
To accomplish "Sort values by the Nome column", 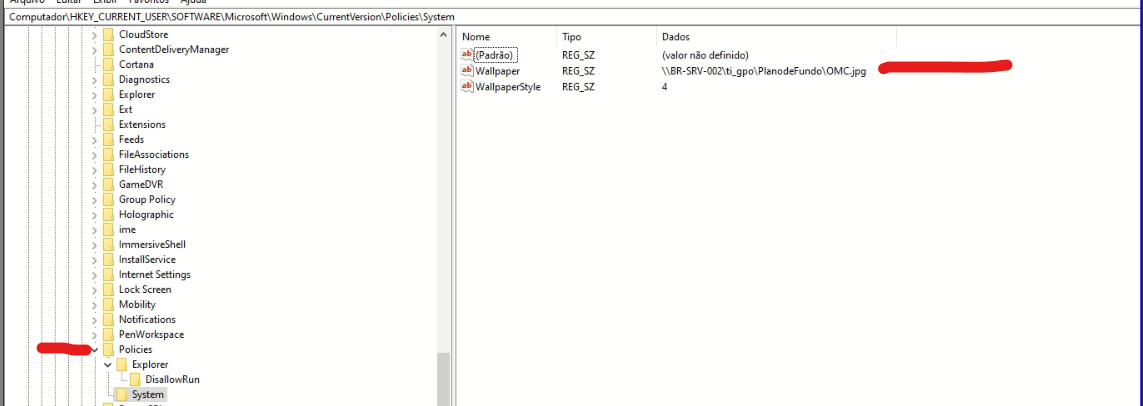I will [x=507, y=36].
